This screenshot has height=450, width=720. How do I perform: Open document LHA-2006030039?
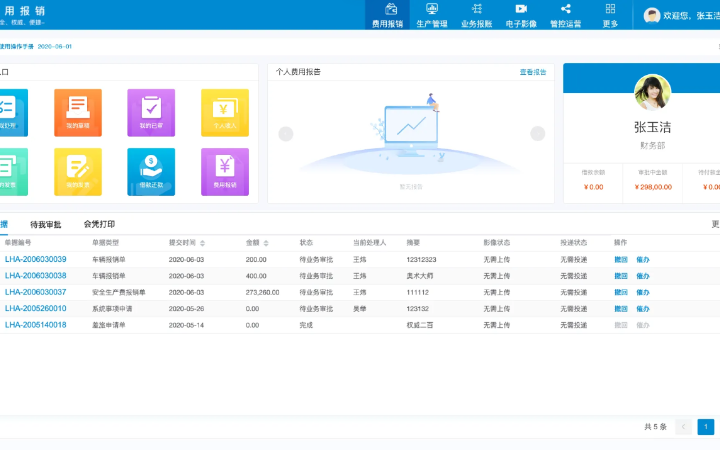[35, 259]
